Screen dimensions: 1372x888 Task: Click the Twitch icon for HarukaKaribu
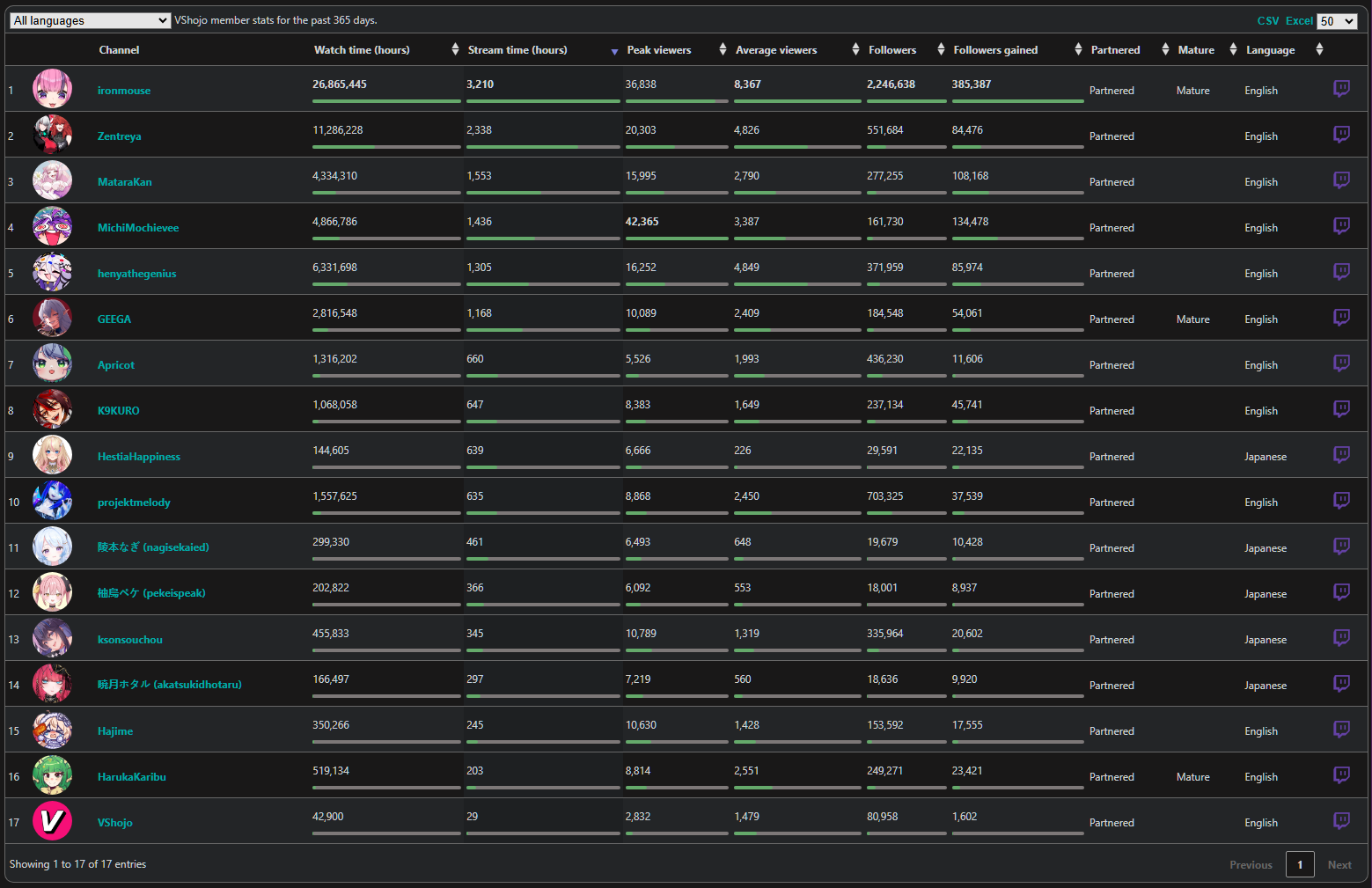click(x=1341, y=775)
